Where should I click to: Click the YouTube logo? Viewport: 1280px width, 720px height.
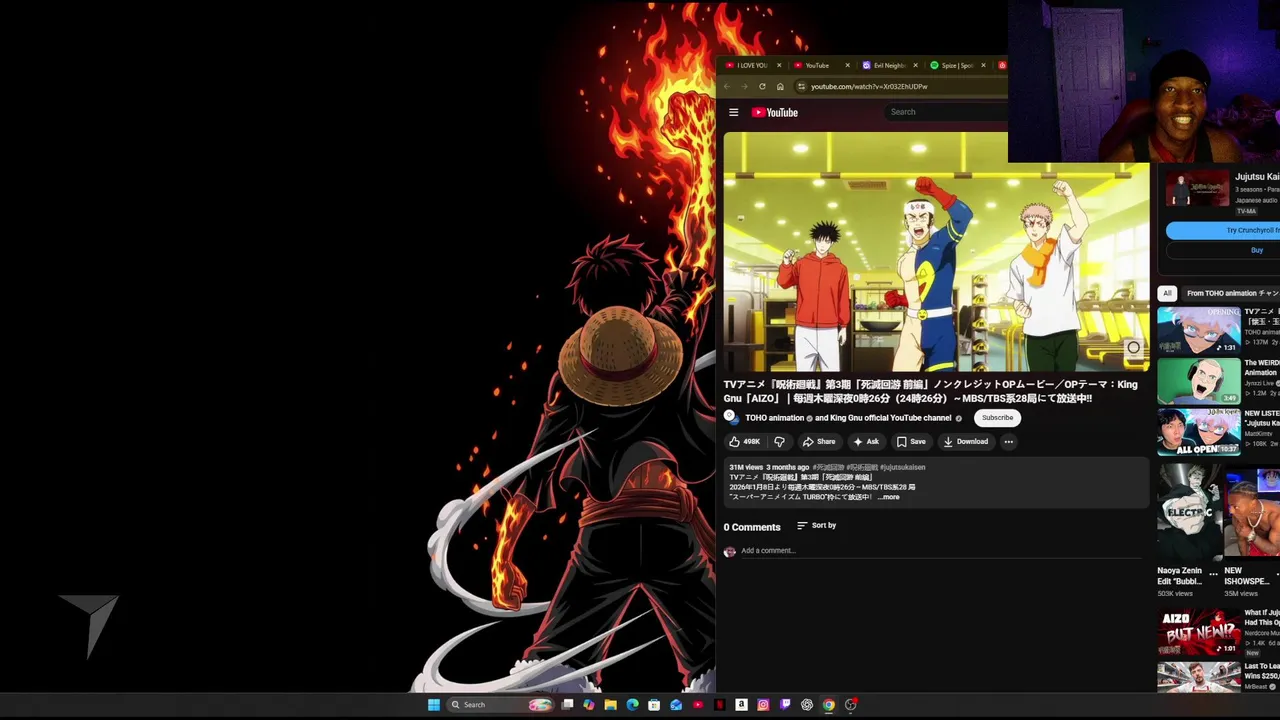click(775, 112)
